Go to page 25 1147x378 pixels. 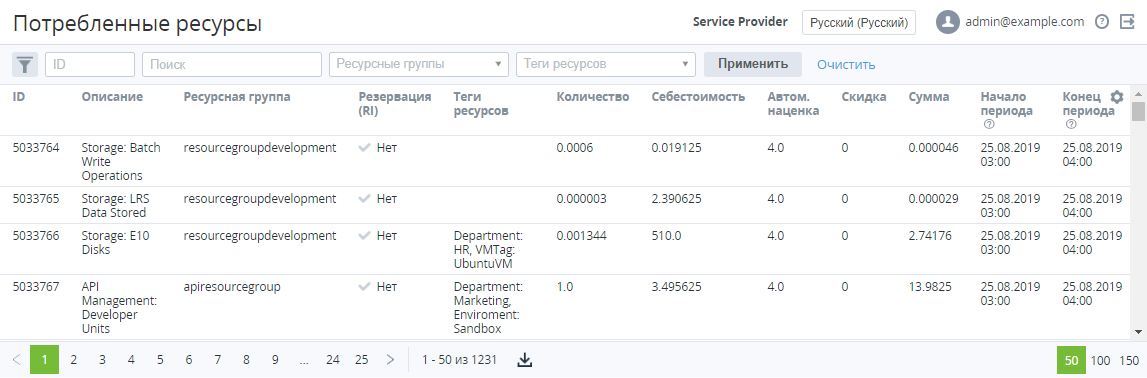pos(361,360)
